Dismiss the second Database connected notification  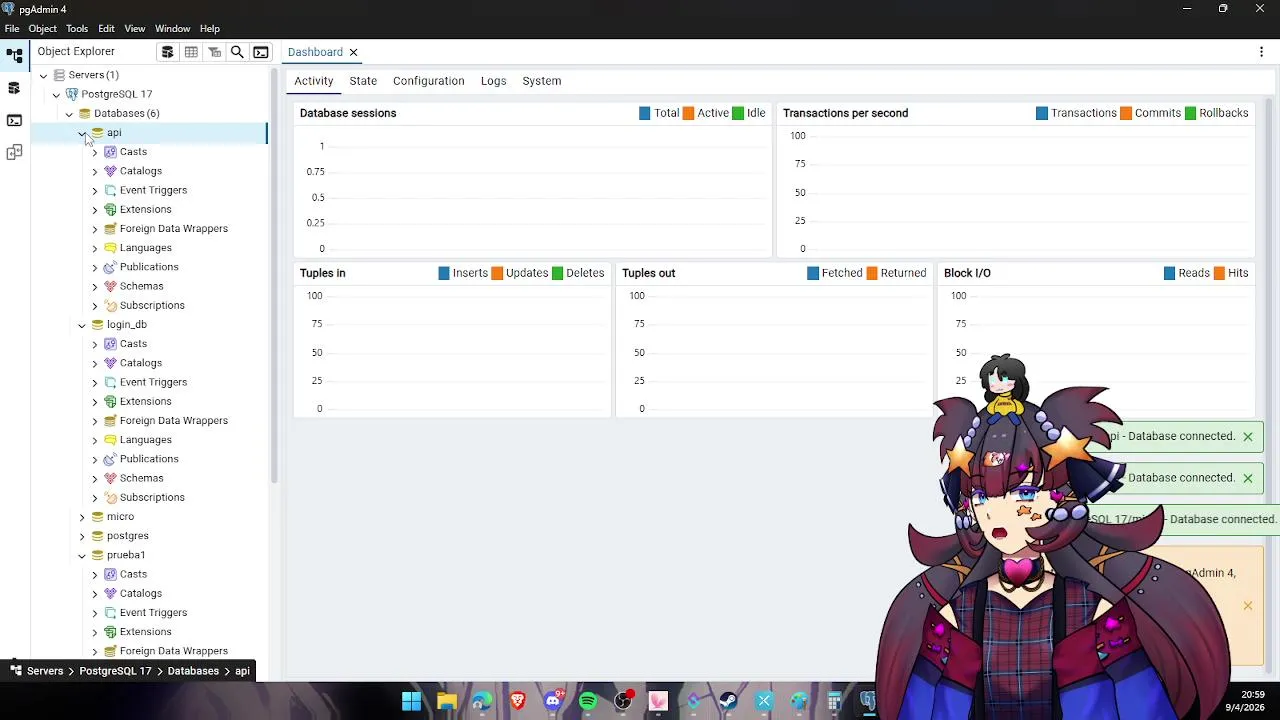pyautogui.click(x=1247, y=478)
